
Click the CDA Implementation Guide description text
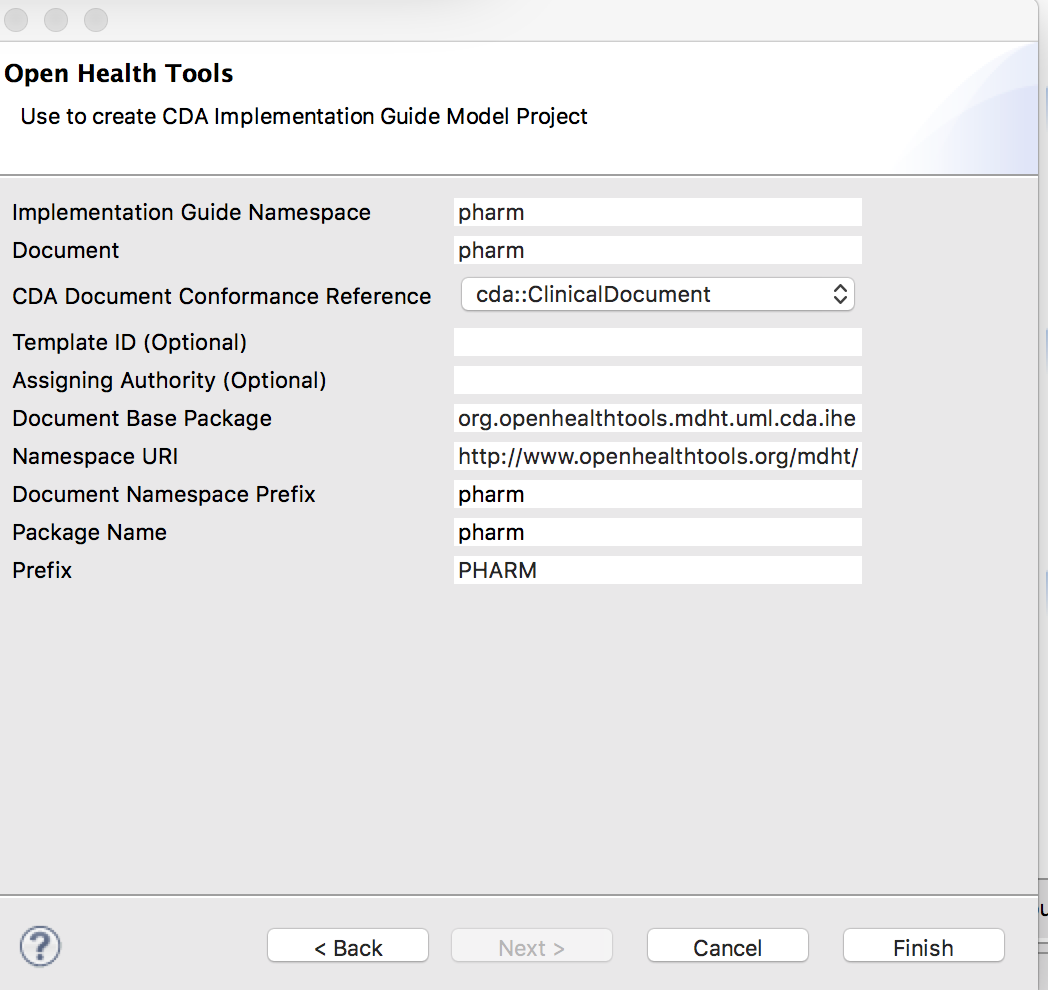tap(304, 116)
